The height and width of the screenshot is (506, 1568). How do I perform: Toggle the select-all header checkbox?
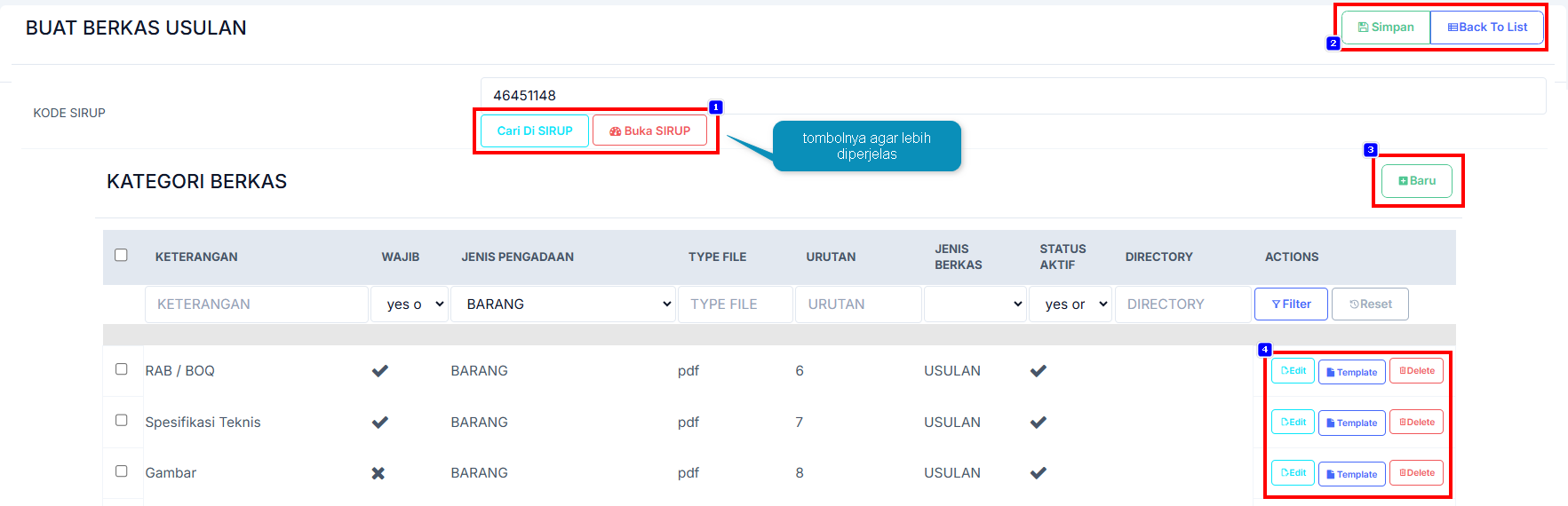pyautogui.click(x=122, y=256)
